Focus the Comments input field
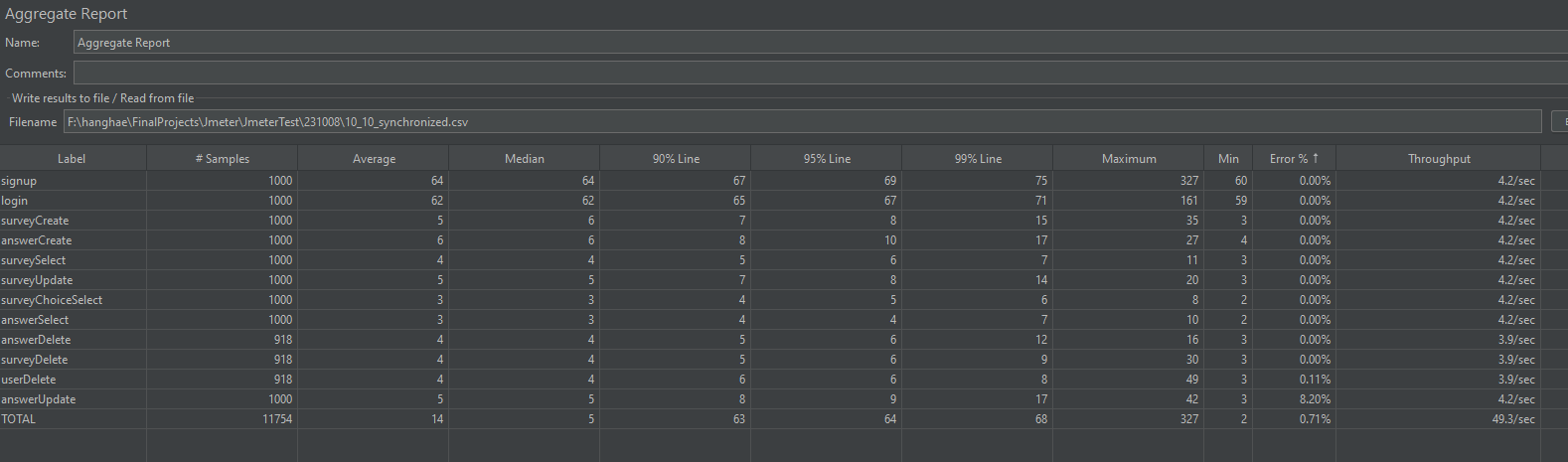Viewport: 1568px width, 462px height. (821, 73)
